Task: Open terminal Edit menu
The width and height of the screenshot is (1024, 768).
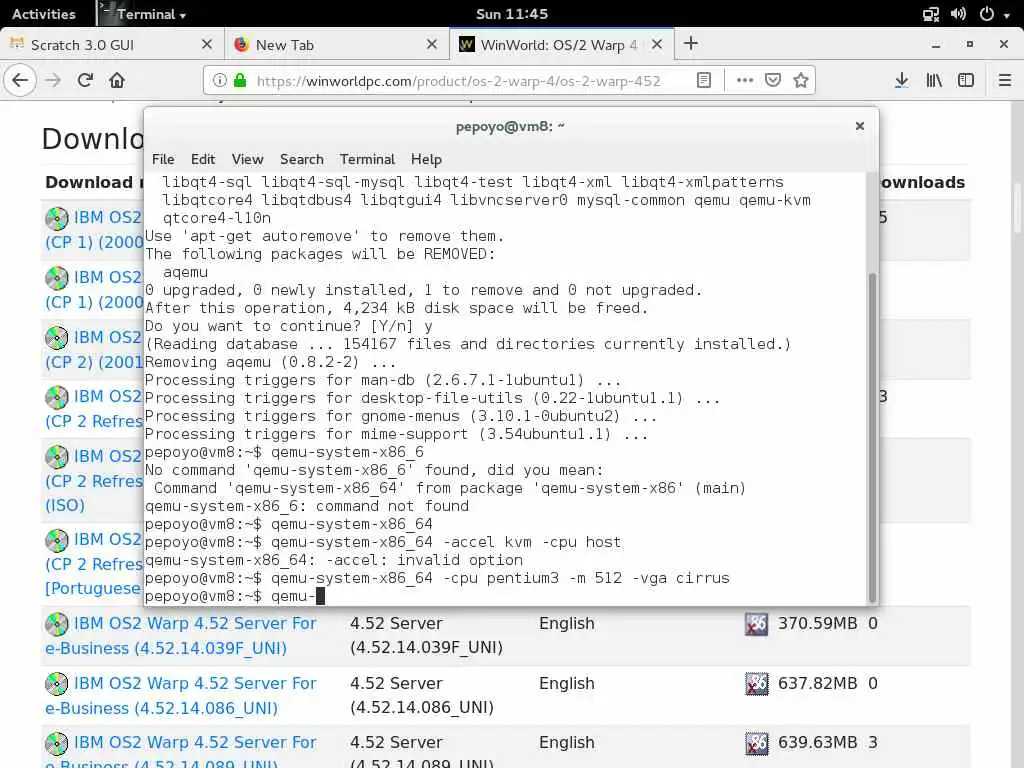Action: click(x=203, y=159)
